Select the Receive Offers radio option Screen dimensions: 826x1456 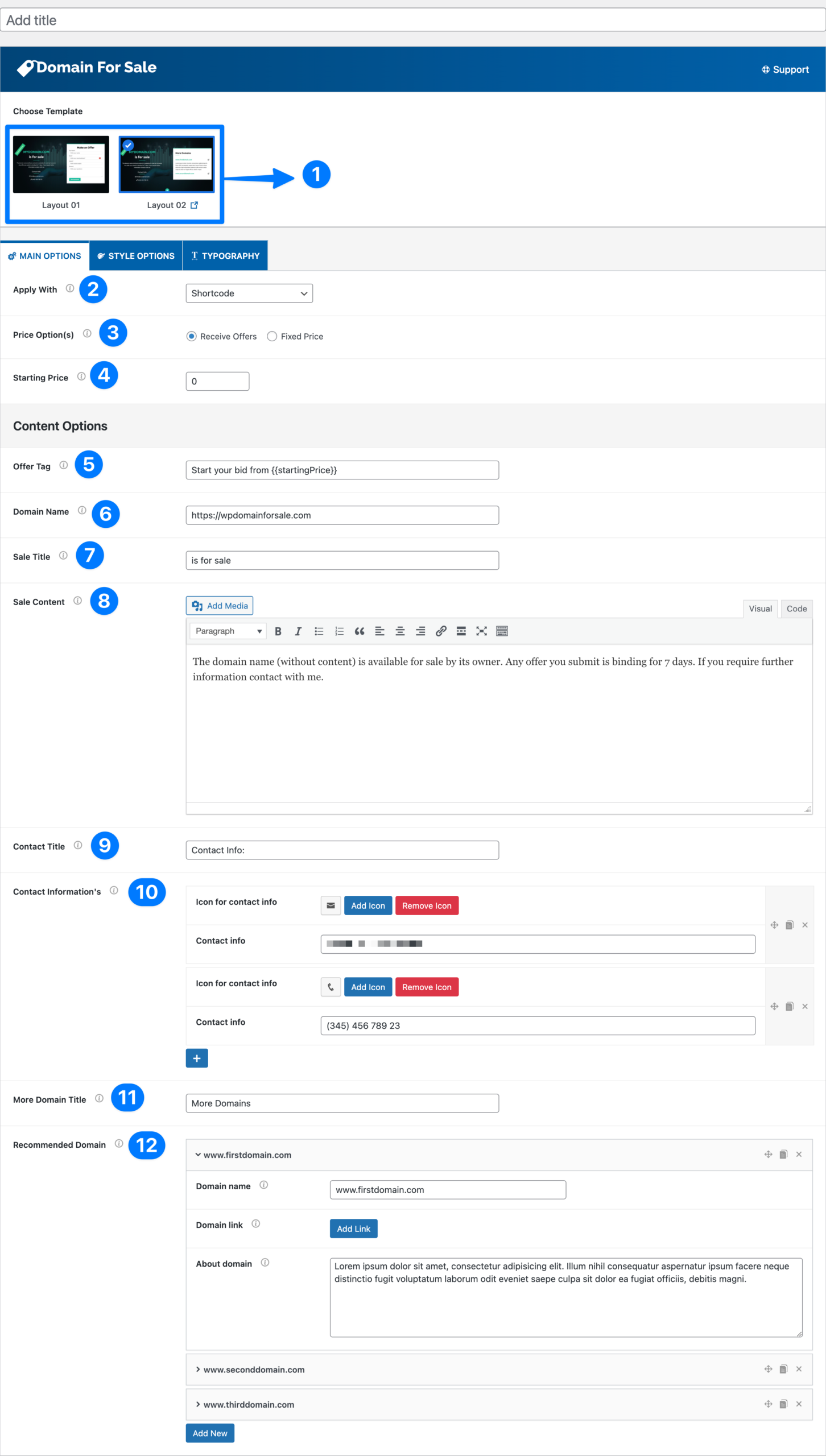192,336
